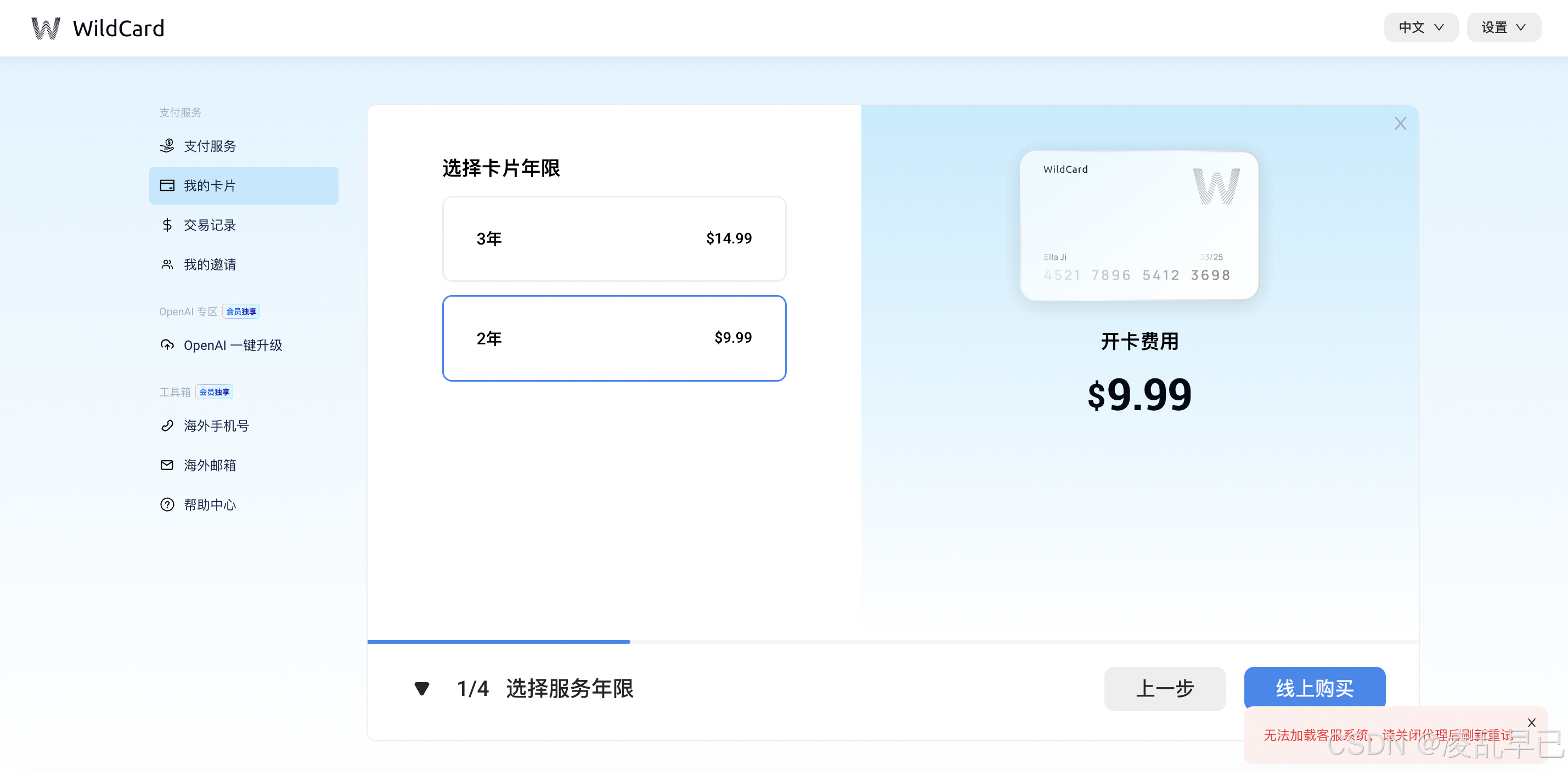
Task: Open the 交易记录 menu item
Action: (x=210, y=225)
